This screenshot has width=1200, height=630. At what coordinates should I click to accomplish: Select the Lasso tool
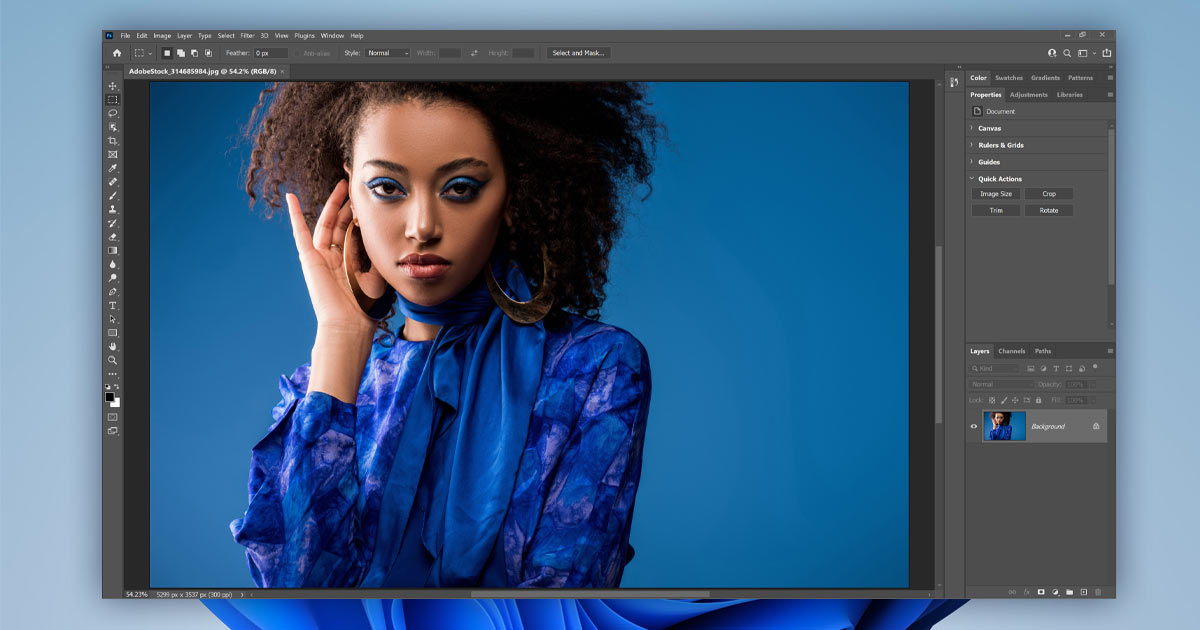point(111,112)
